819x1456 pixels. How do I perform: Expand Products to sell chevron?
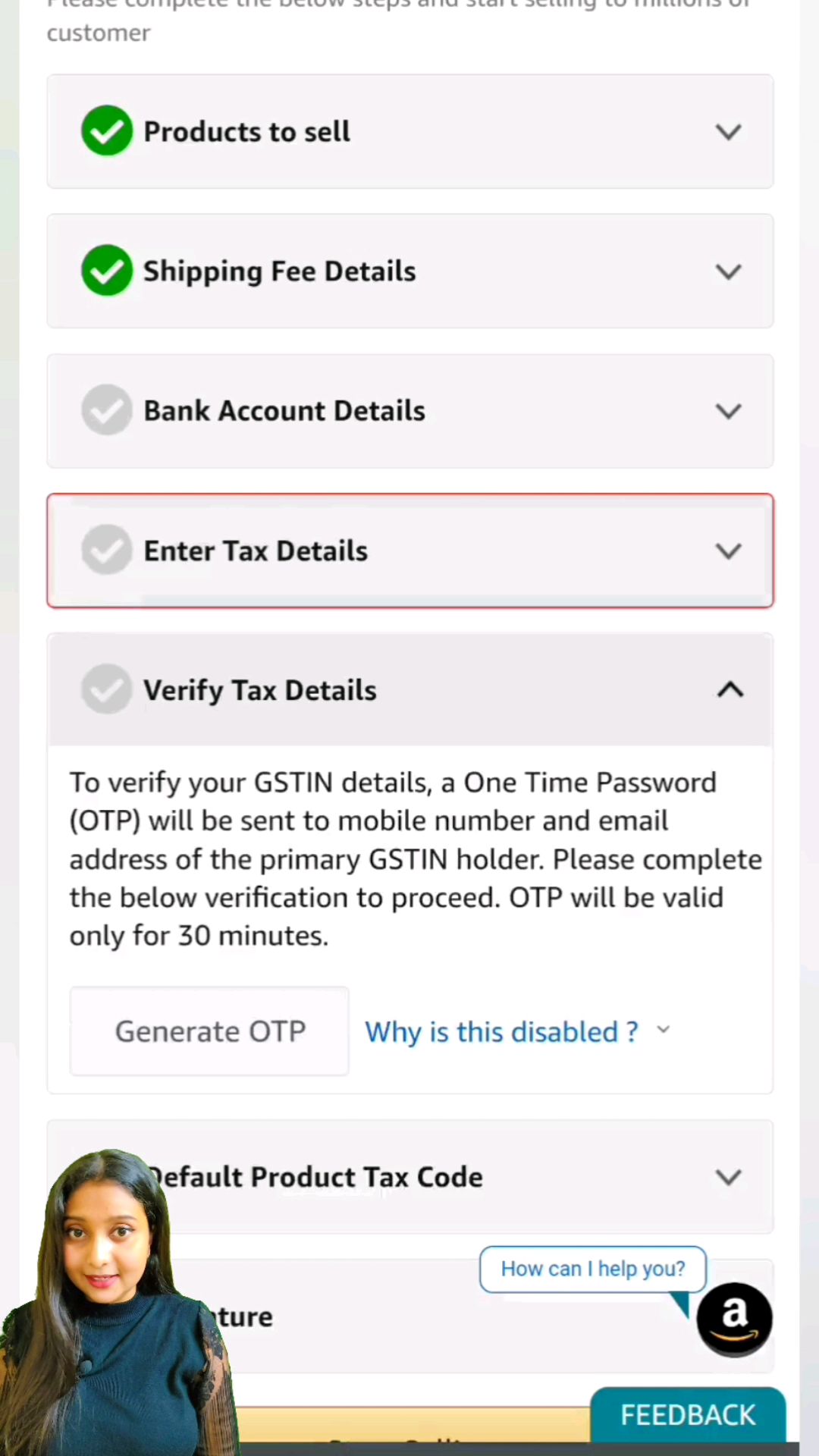click(x=728, y=132)
